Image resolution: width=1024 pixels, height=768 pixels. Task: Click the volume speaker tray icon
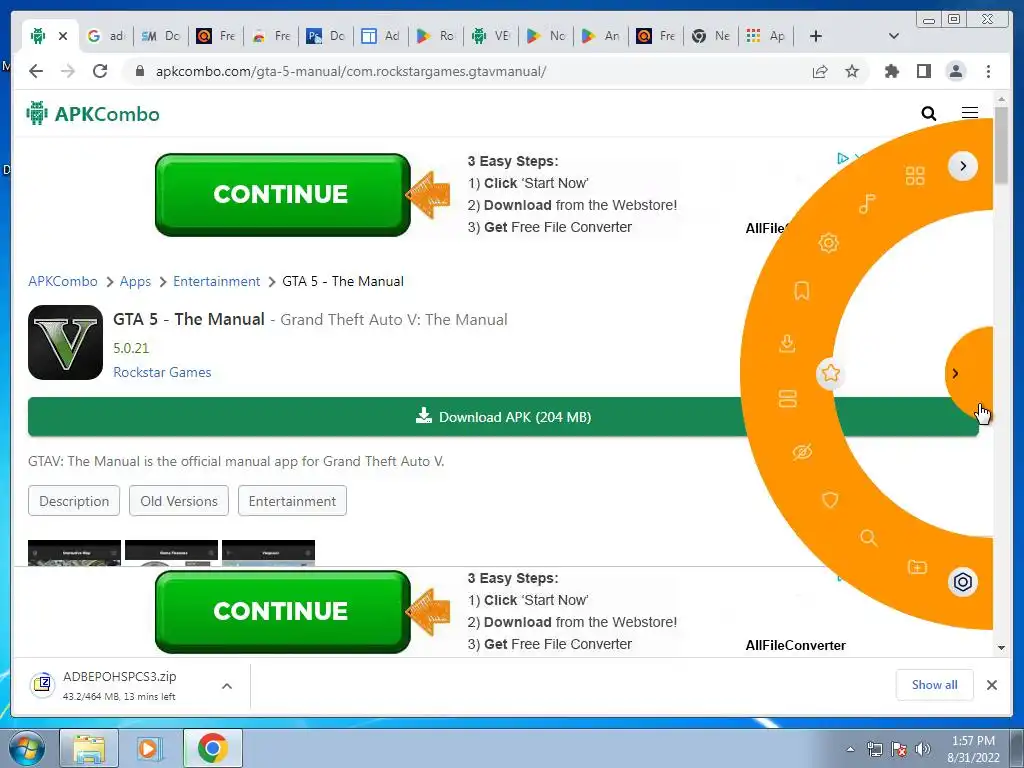point(923,749)
